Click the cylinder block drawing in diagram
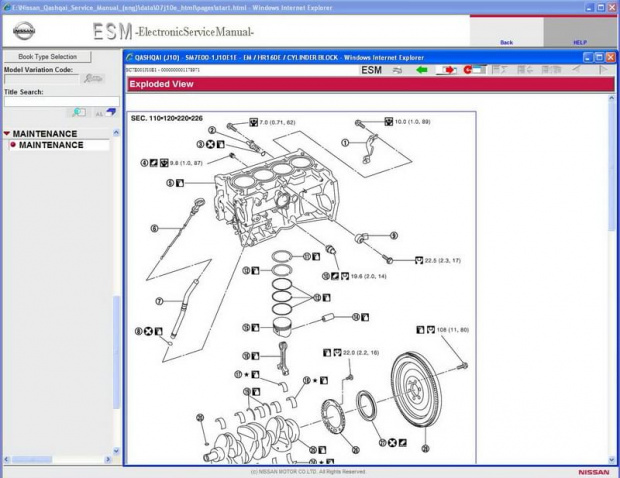 tap(277, 198)
